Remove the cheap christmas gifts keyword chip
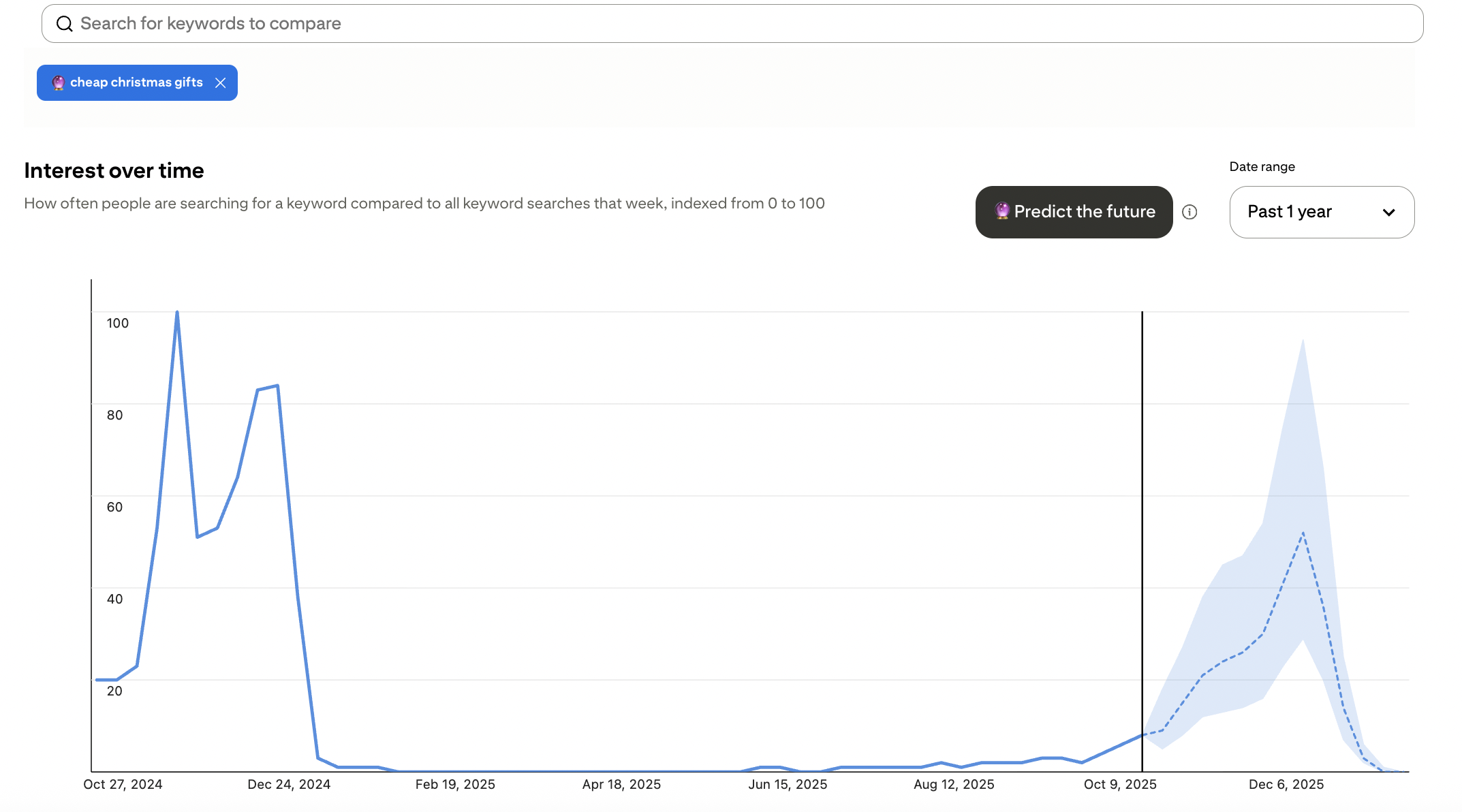The width and height of the screenshot is (1462, 812). 220,83
